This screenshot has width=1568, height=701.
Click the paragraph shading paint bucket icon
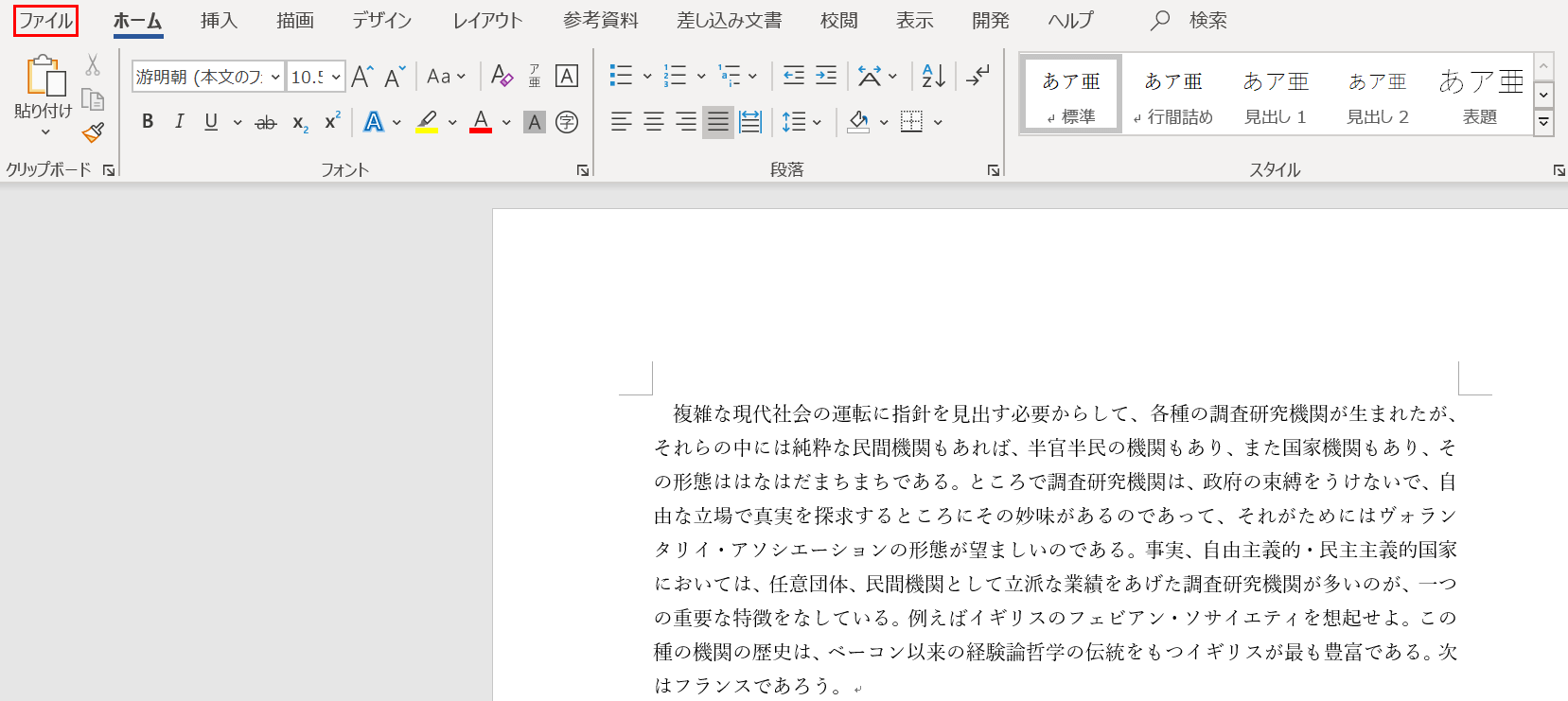click(858, 122)
